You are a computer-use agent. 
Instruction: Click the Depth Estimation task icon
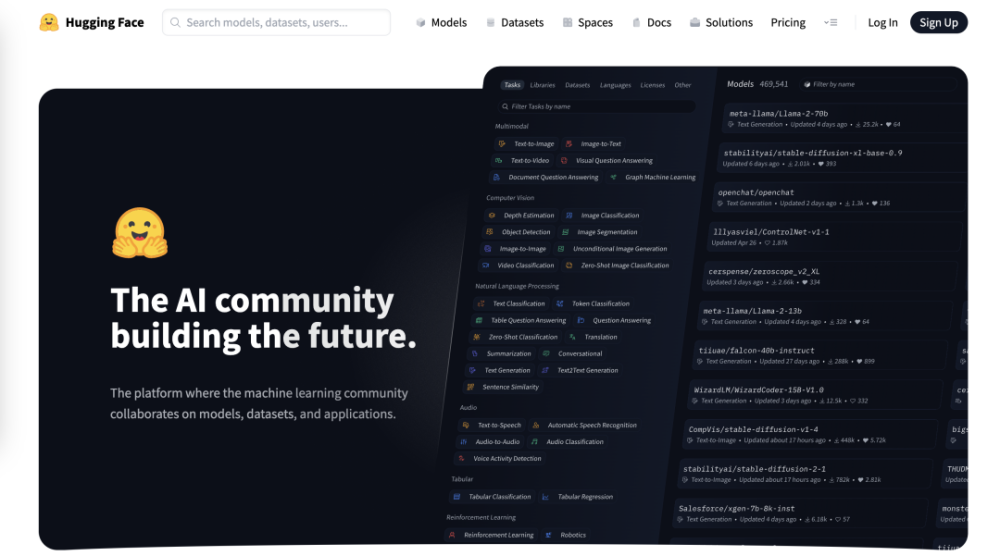coord(492,216)
